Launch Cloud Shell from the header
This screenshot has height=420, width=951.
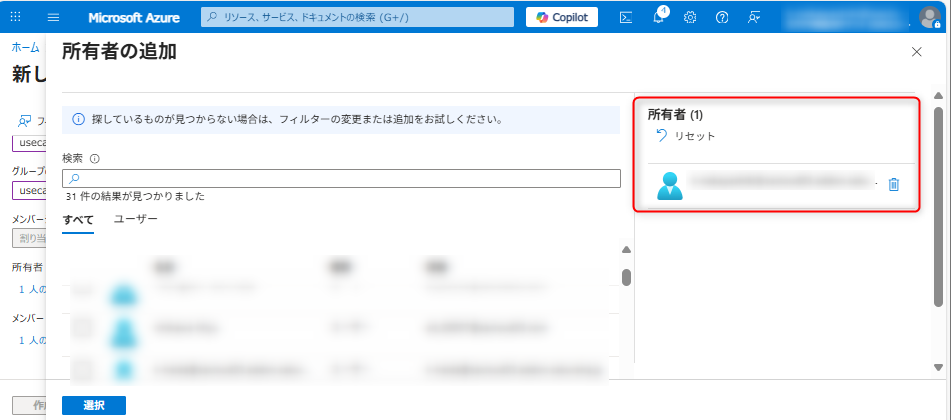pyautogui.click(x=626, y=18)
